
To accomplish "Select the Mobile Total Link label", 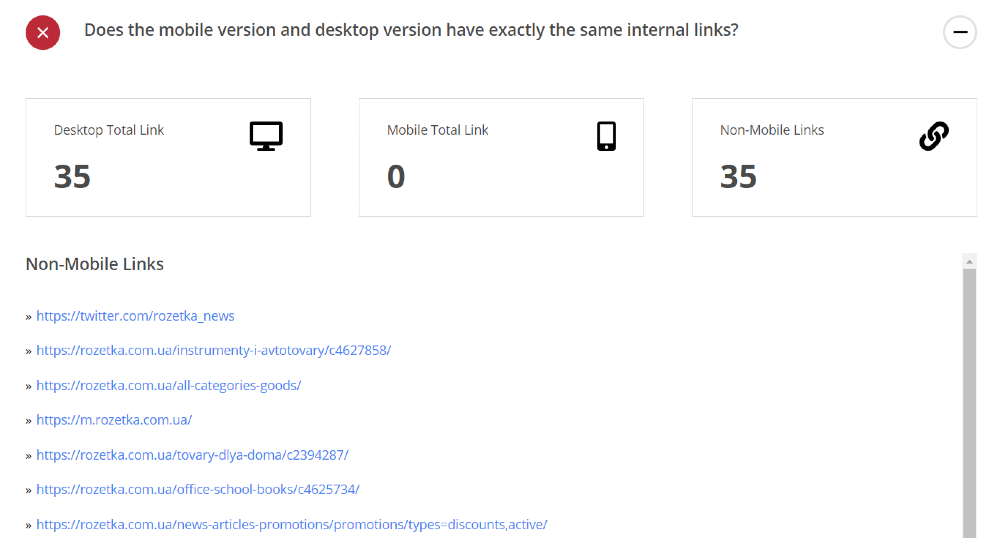I will point(437,130).
